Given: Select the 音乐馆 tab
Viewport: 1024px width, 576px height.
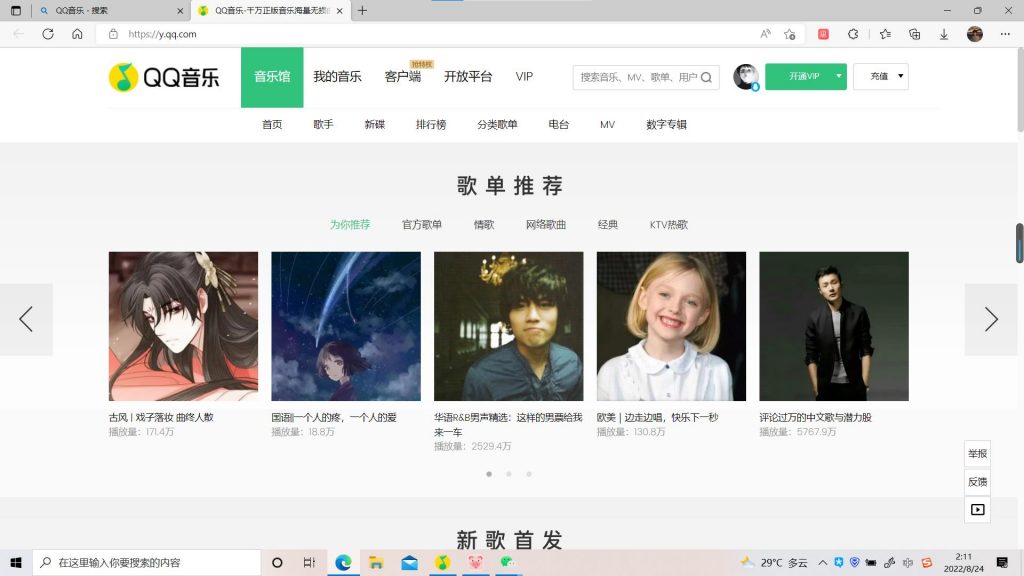Looking at the screenshot, I should click(x=272, y=77).
